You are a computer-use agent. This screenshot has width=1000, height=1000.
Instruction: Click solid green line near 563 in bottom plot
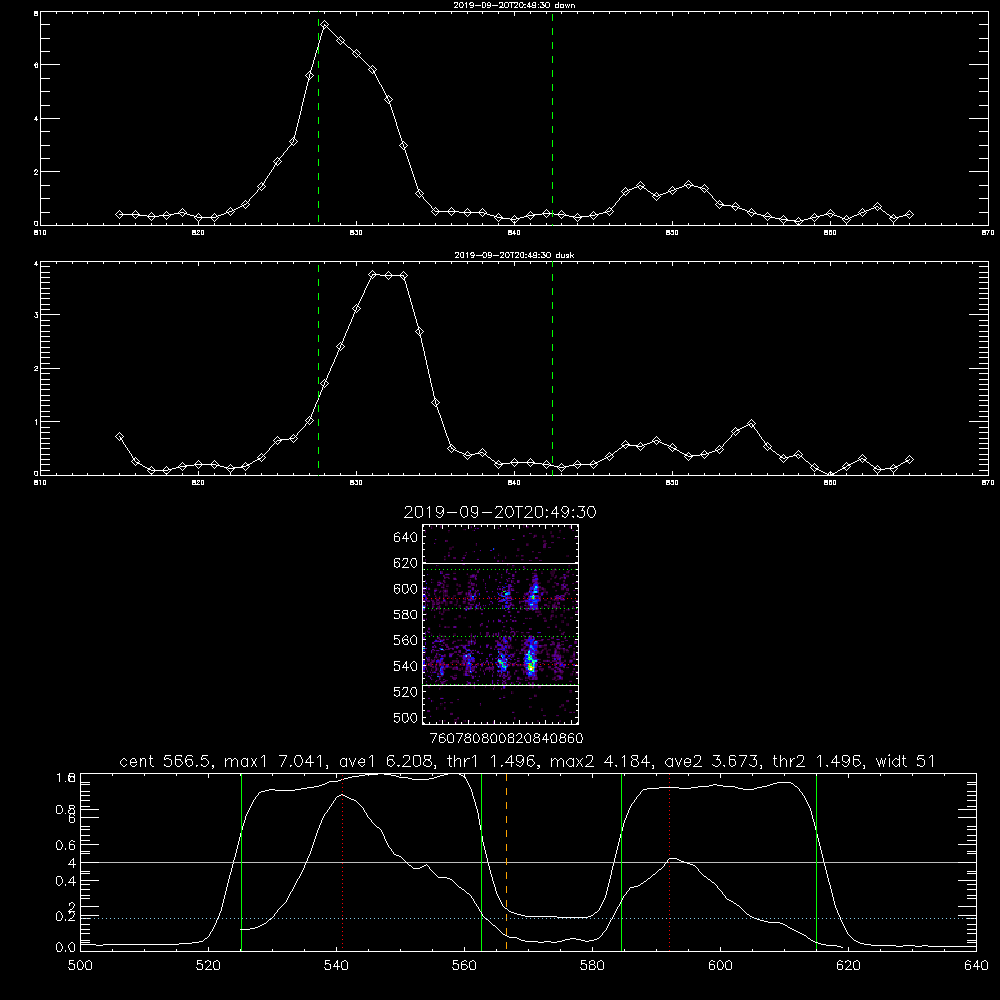(482, 862)
